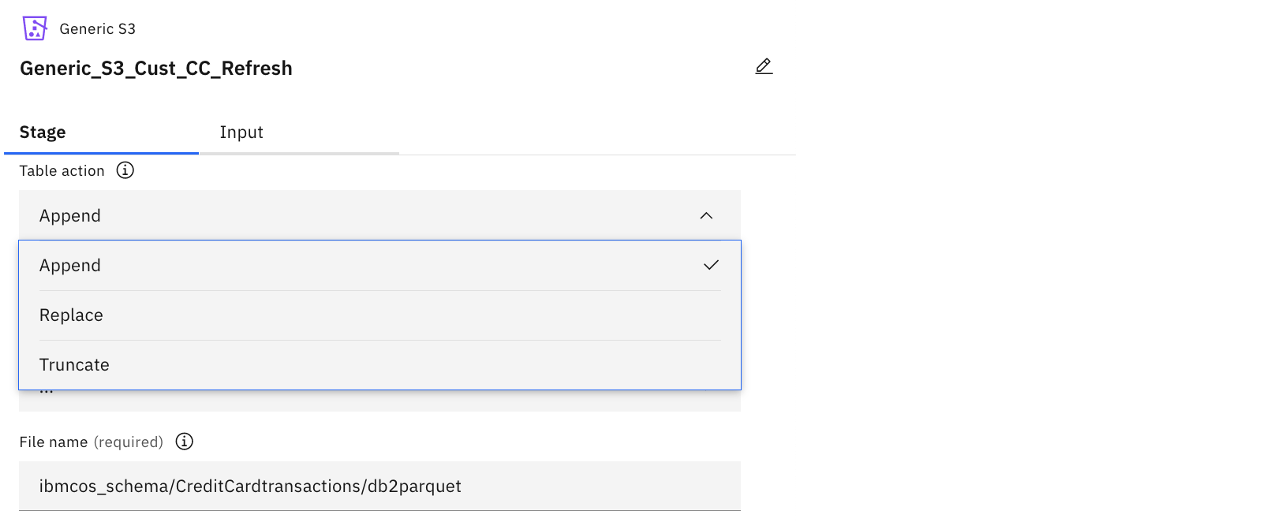
Task: Click the File name label text
Action: pyautogui.click(x=54, y=442)
